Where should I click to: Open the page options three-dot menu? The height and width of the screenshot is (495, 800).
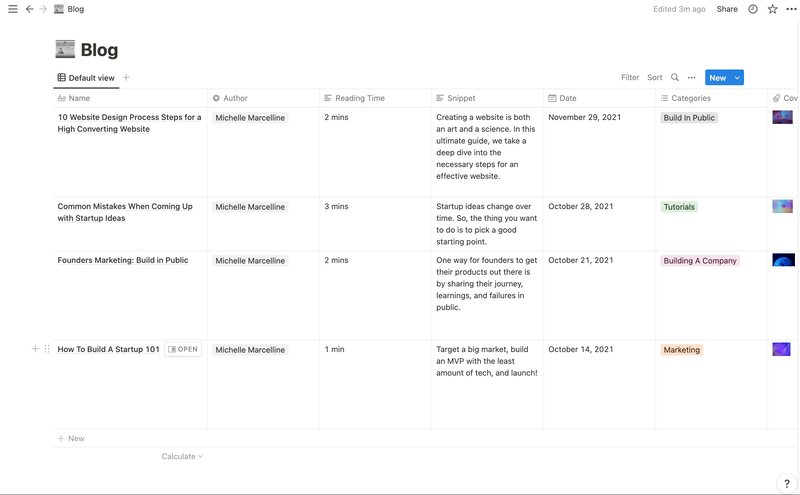pos(791,9)
